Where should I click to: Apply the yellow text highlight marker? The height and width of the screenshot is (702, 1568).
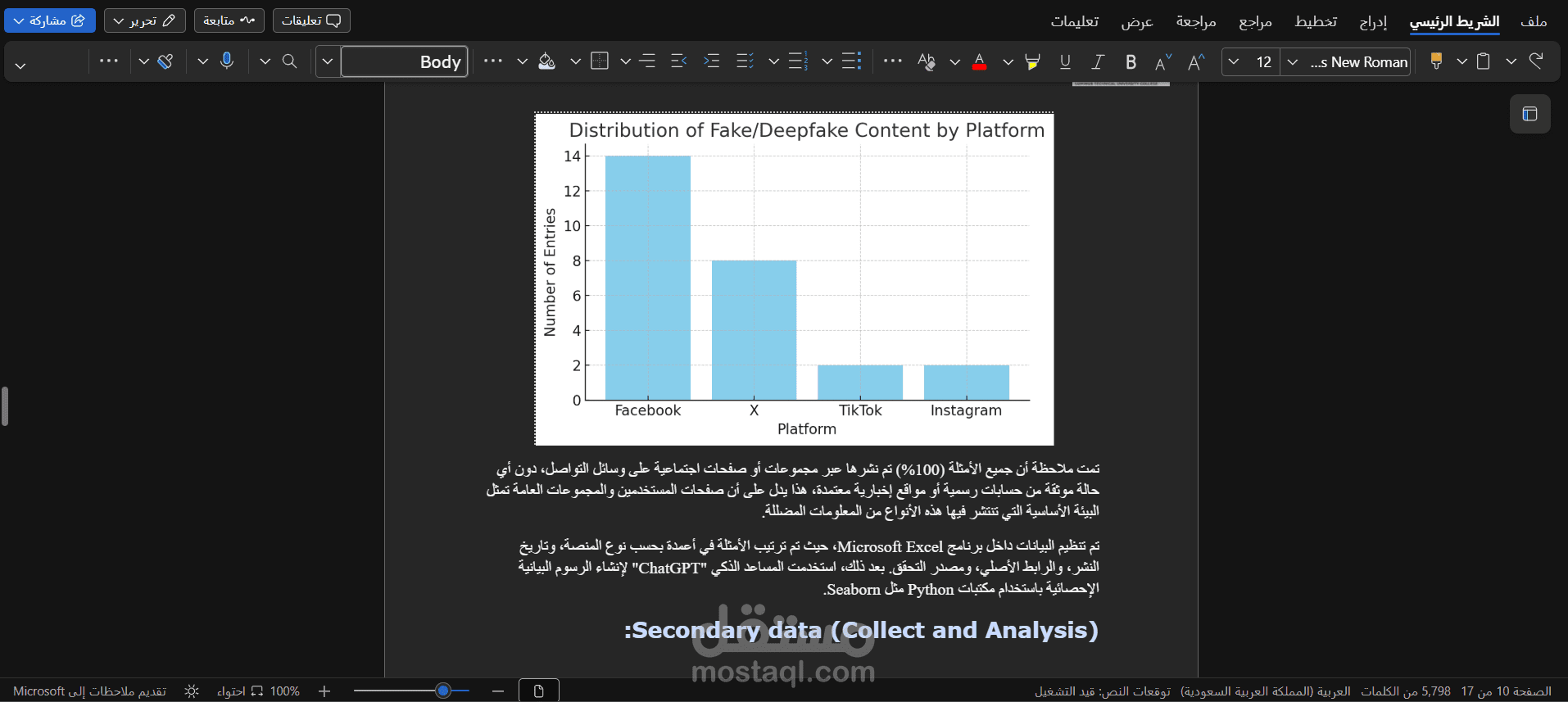pos(1032,61)
